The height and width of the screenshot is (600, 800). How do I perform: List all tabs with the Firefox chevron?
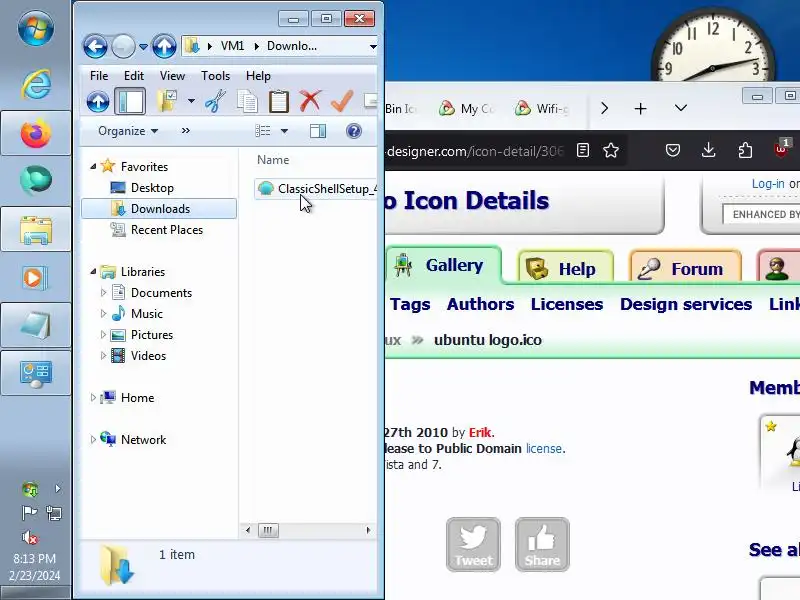(x=681, y=108)
